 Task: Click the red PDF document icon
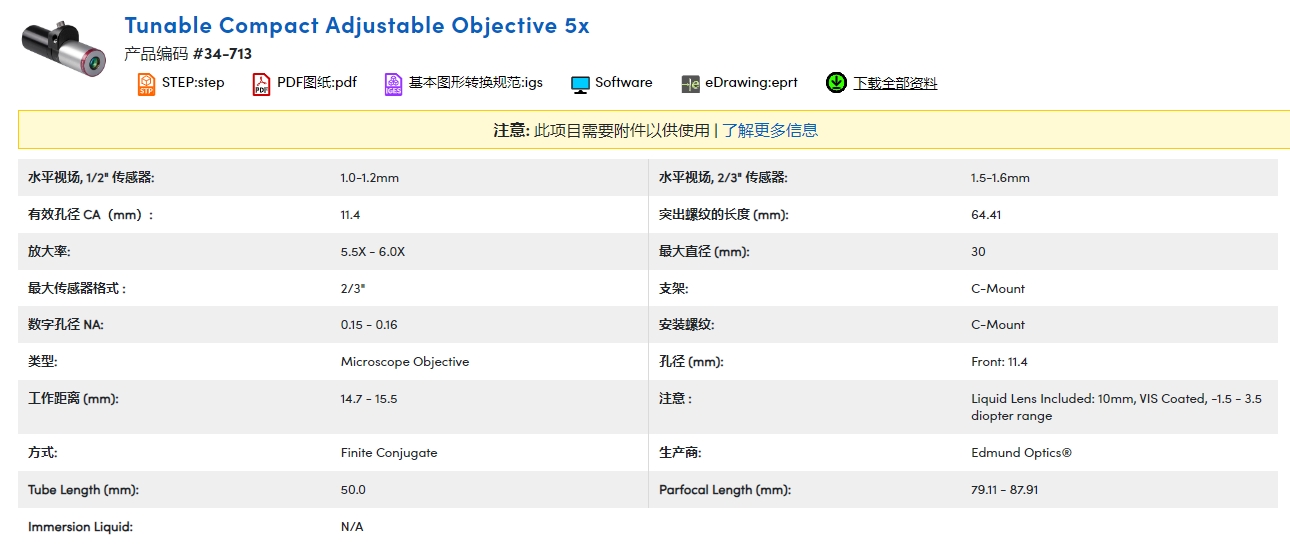[x=261, y=84]
